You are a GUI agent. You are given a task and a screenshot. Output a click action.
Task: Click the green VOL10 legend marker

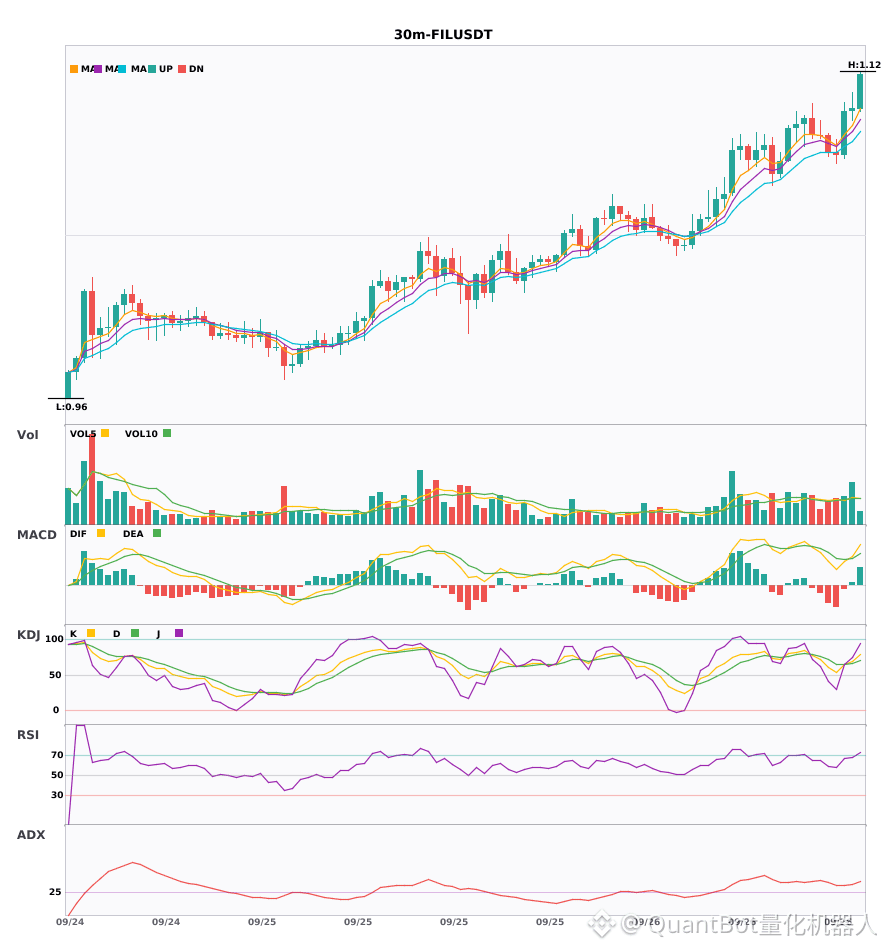pyautogui.click(x=167, y=433)
